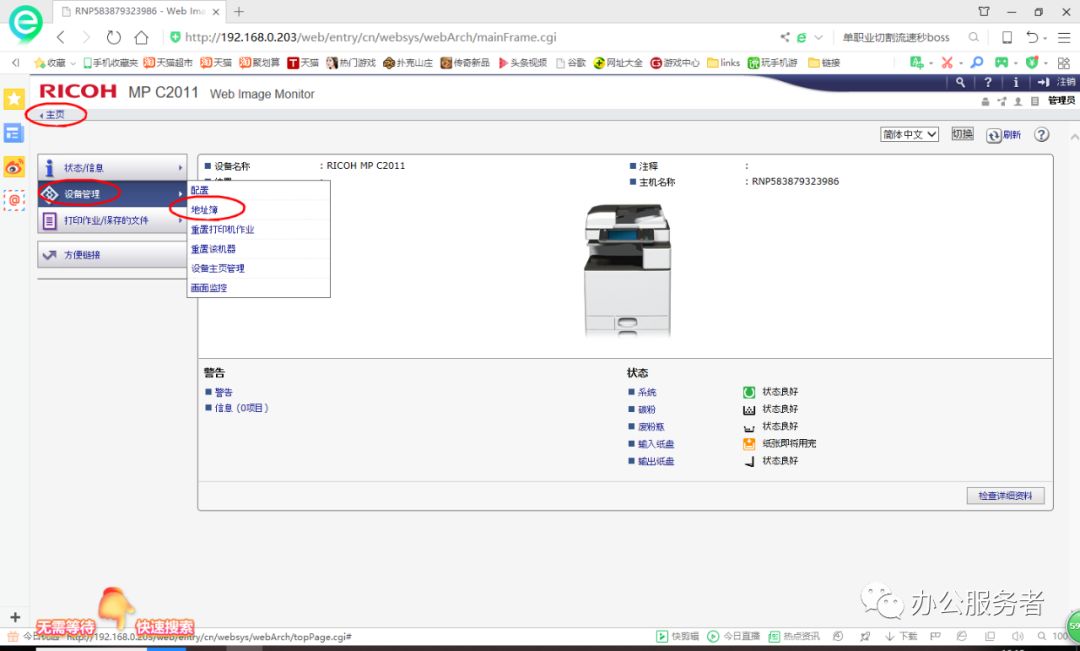1080x651 pixels.
Task: Open the 输入纸盘 status link
Action: 656,444
